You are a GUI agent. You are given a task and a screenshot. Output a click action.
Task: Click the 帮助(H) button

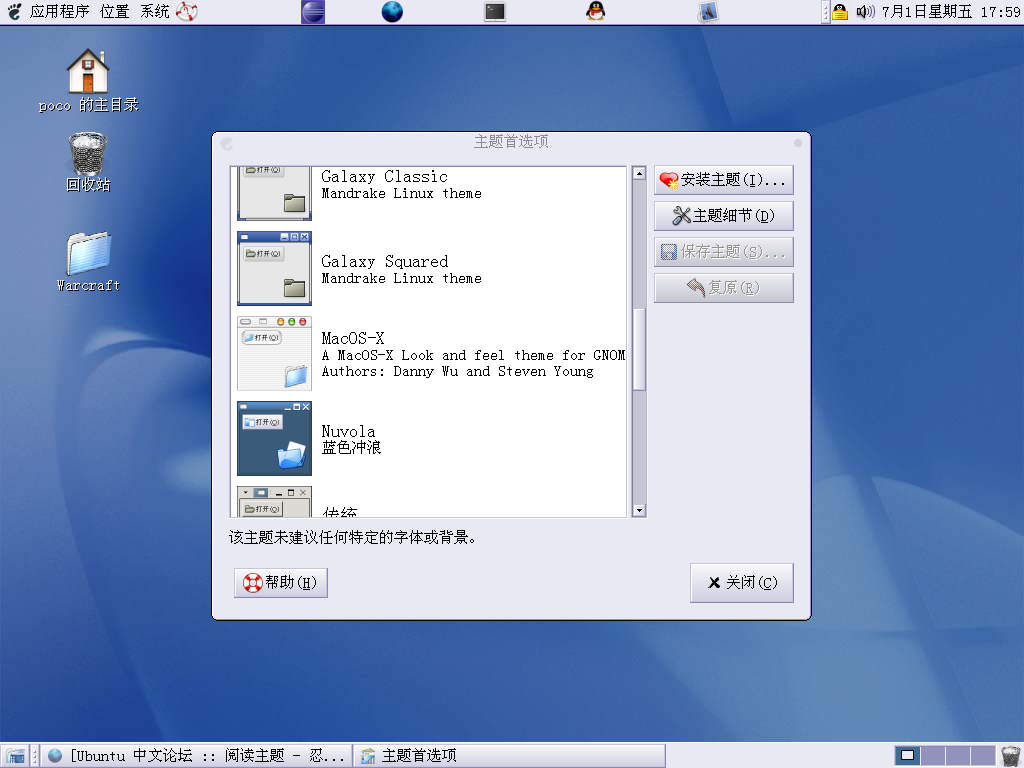click(281, 583)
